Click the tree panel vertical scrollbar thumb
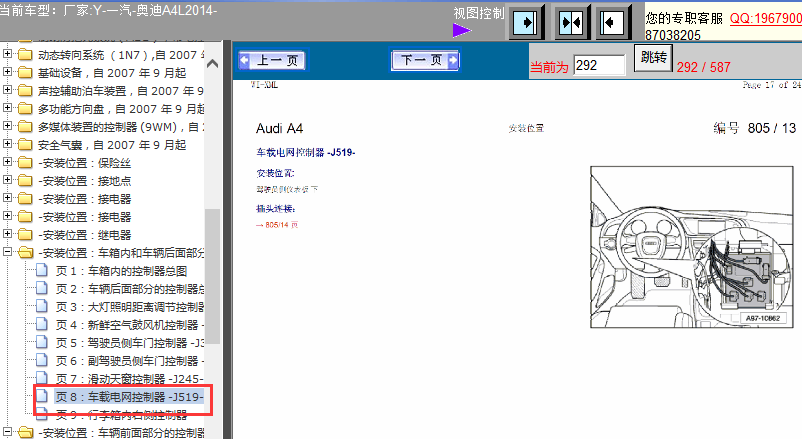The image size is (802, 439). coord(212,276)
